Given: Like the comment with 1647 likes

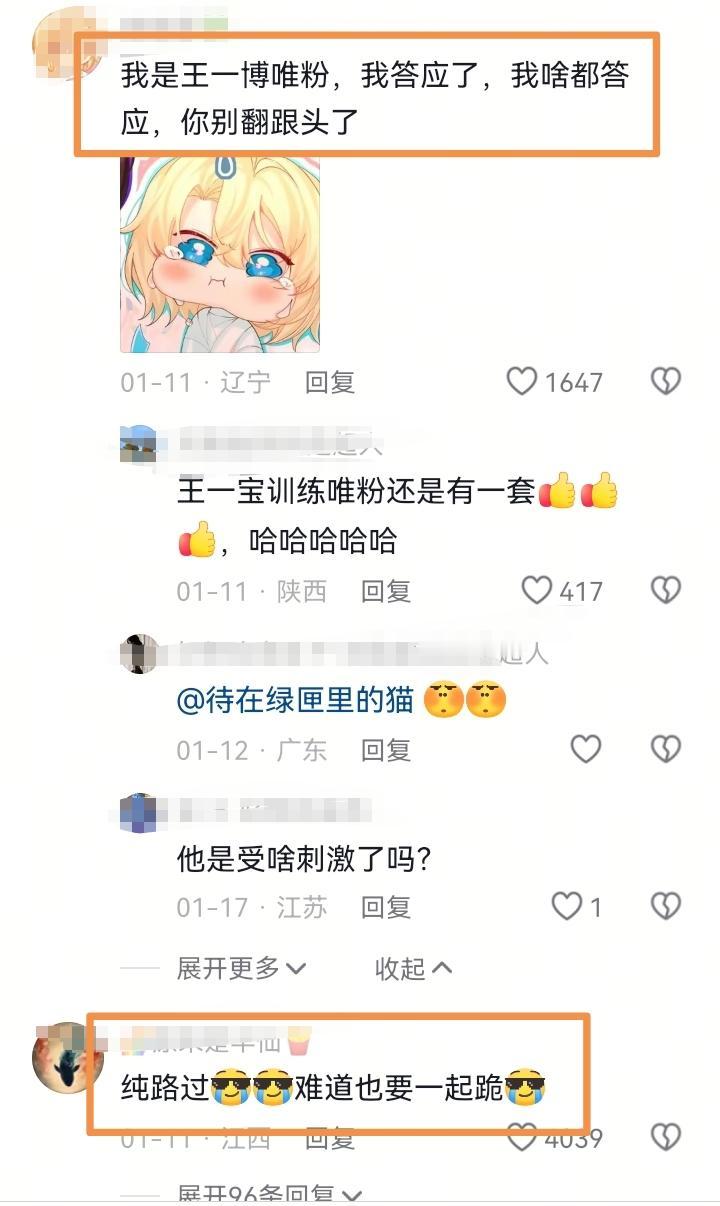Looking at the screenshot, I should (x=522, y=381).
